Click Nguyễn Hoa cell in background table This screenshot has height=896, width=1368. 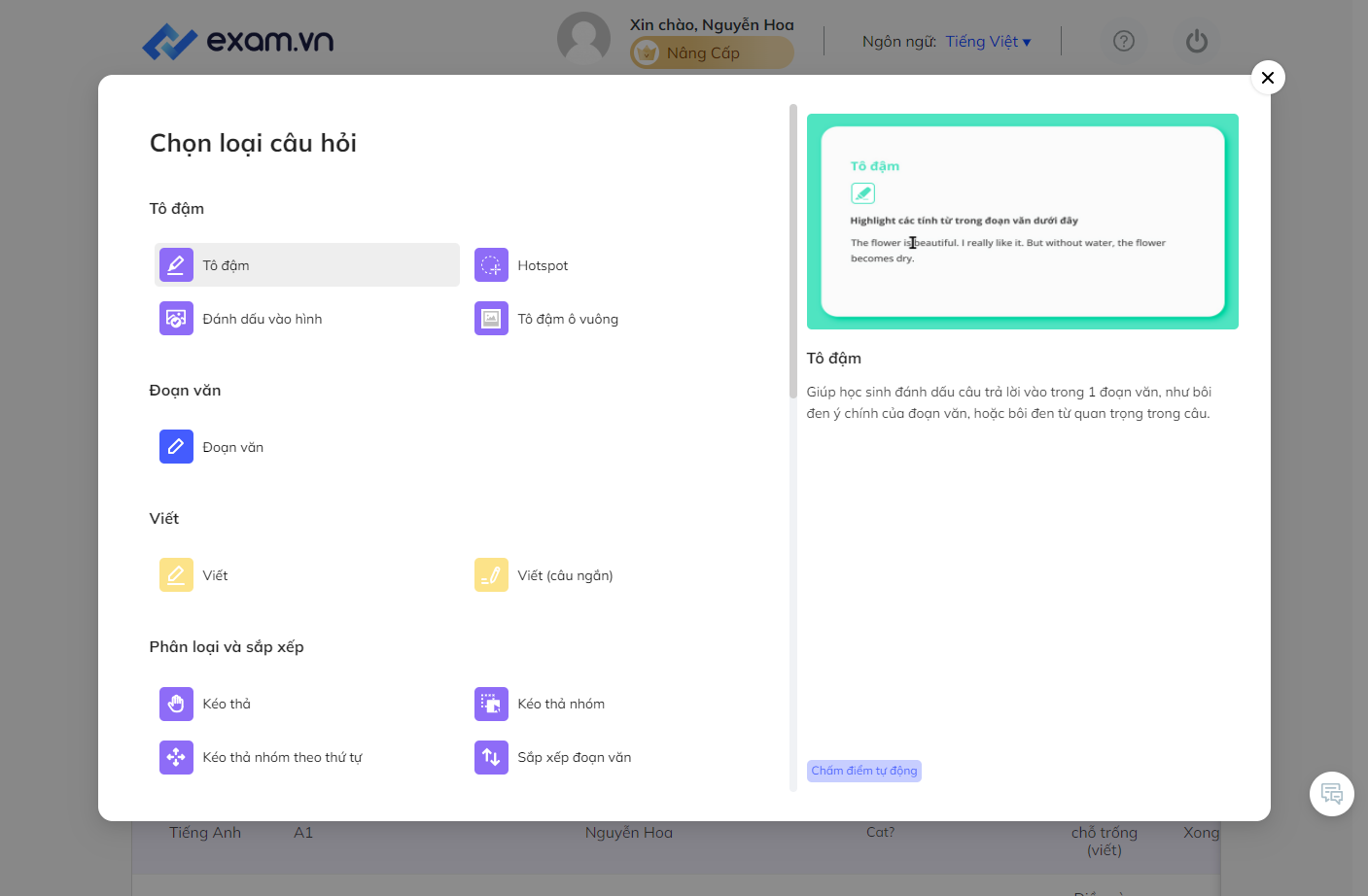(x=629, y=832)
